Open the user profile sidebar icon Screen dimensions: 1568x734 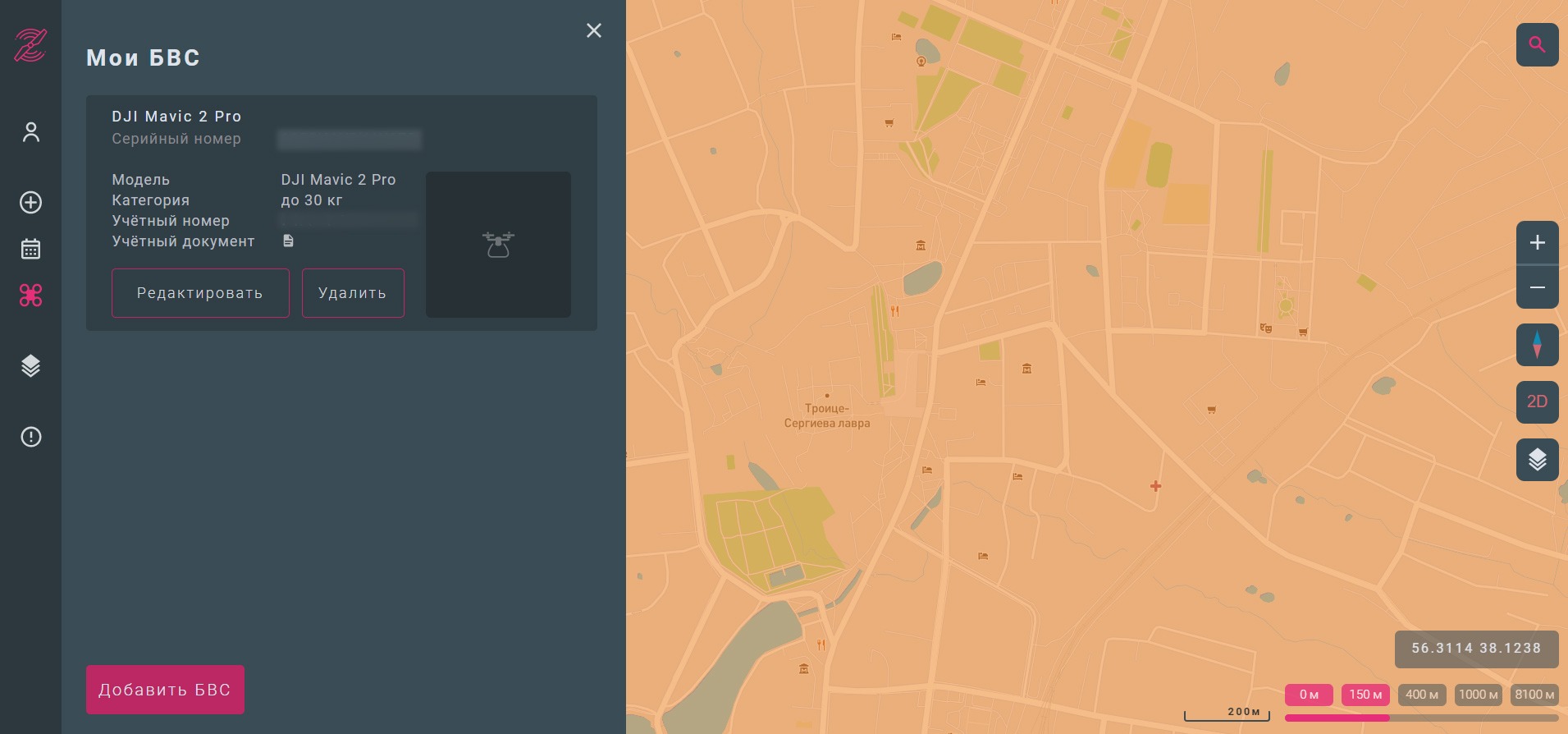click(x=31, y=132)
